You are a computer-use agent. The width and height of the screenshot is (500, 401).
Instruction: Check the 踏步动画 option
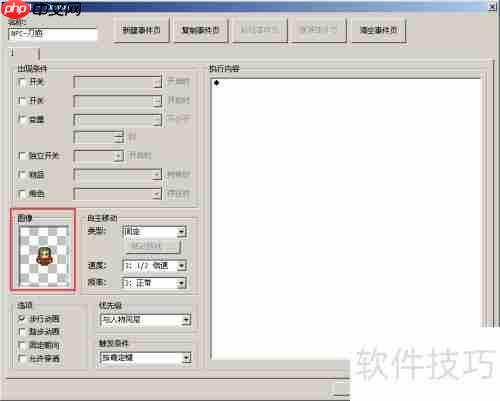click(x=22, y=332)
